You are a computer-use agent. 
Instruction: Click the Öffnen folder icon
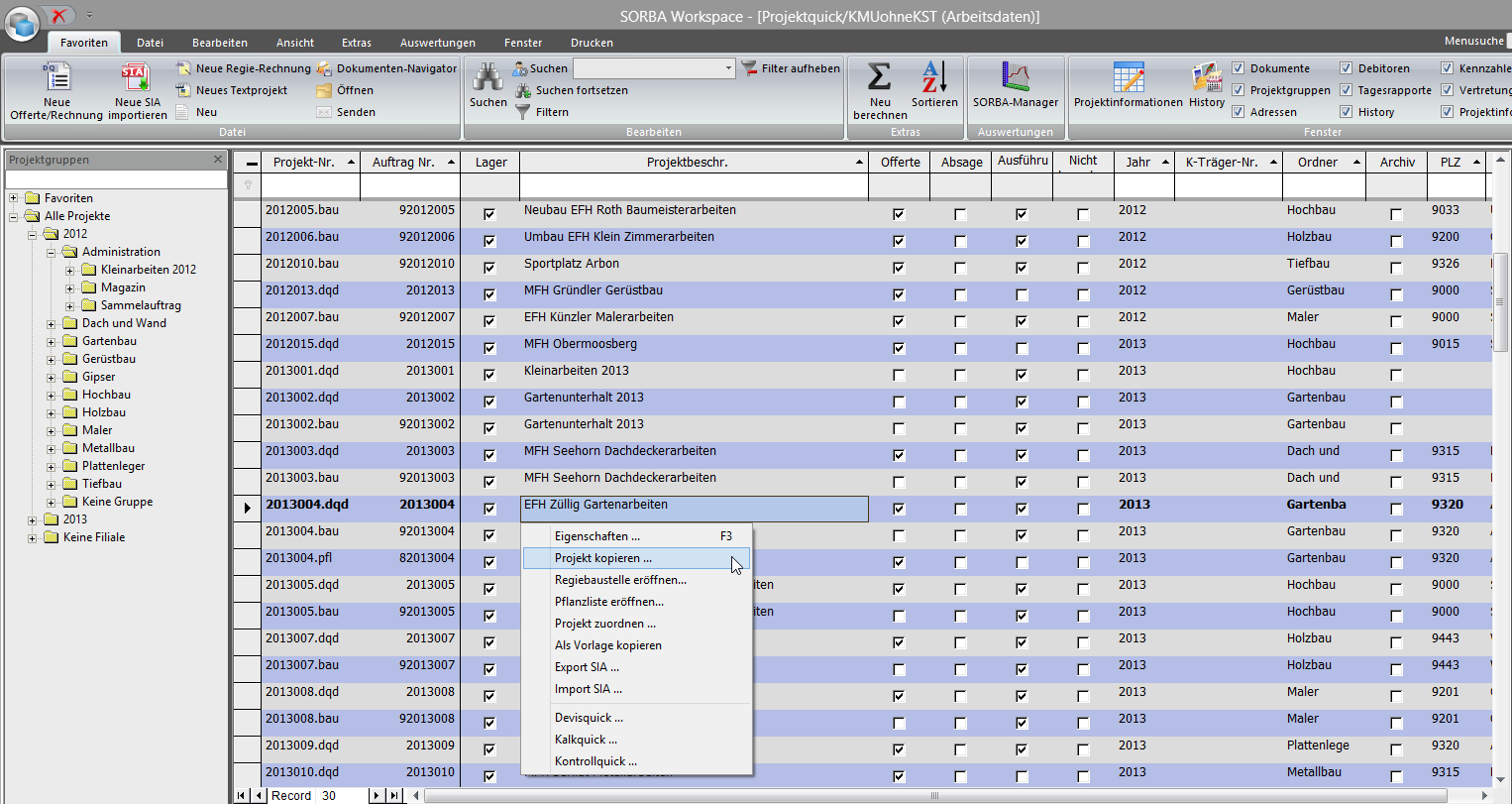[x=324, y=90]
